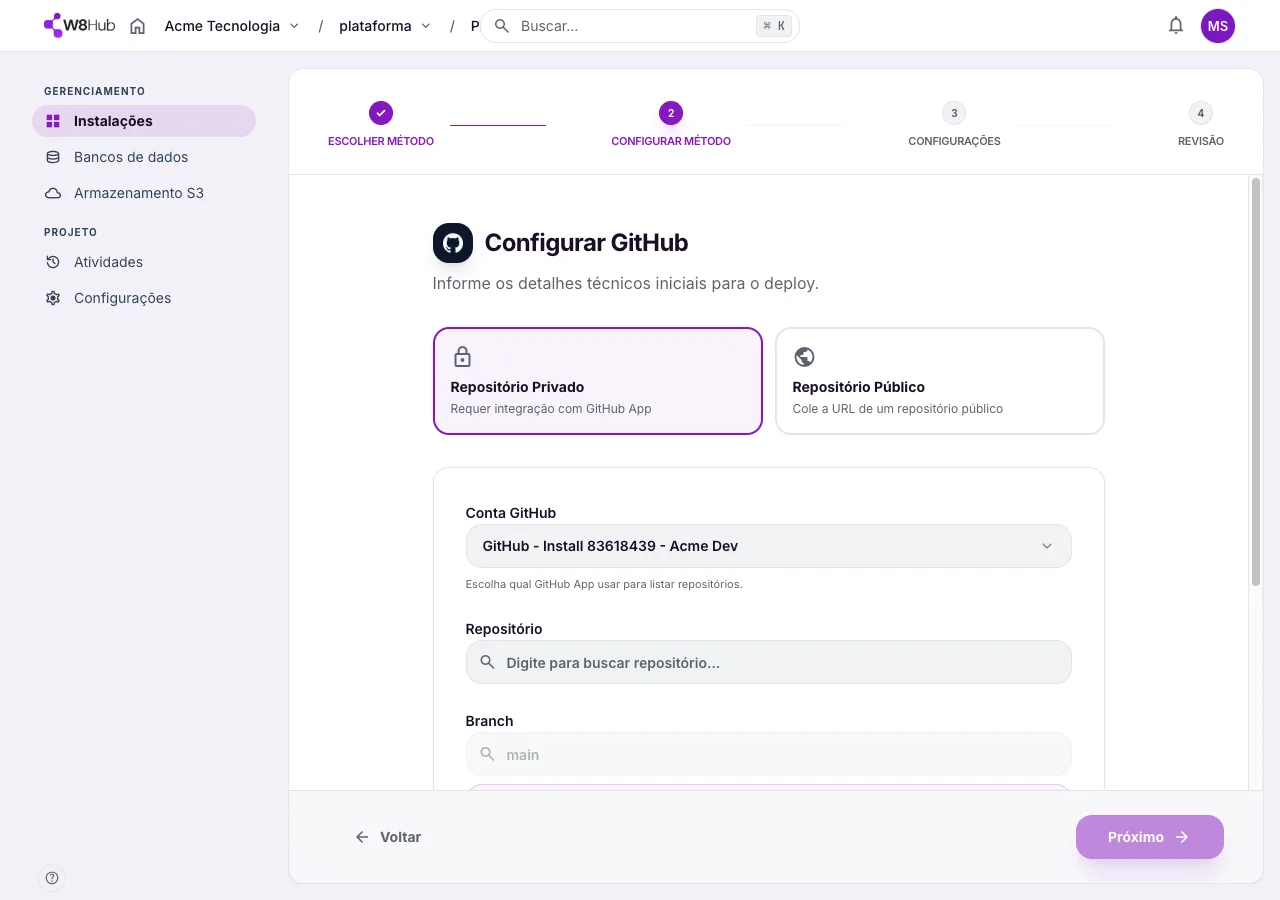This screenshot has width=1280, height=900.
Task: Open Bancos de dados in sidebar
Action: 144,157
